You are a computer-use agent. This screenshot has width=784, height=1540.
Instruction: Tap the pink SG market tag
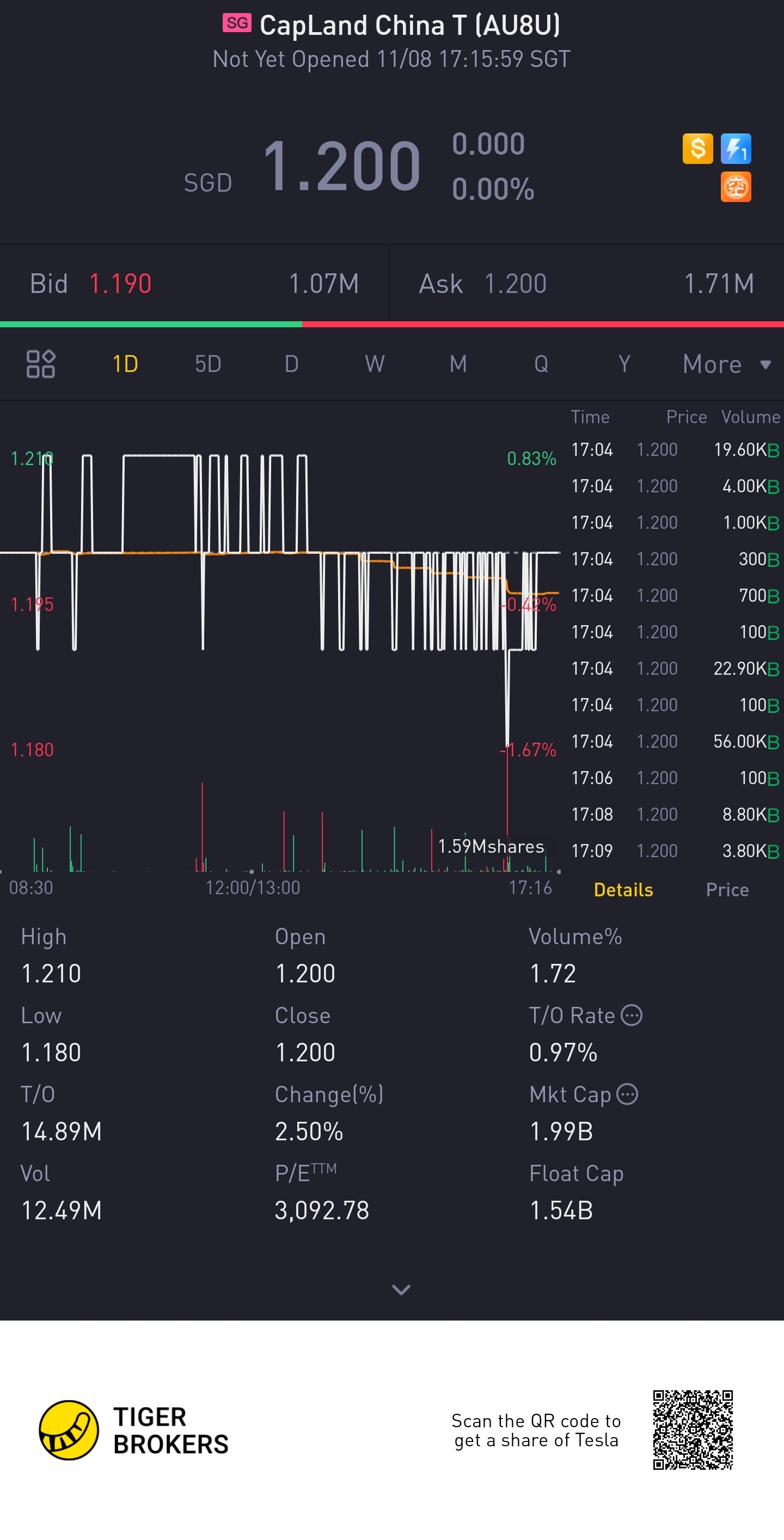point(237,23)
